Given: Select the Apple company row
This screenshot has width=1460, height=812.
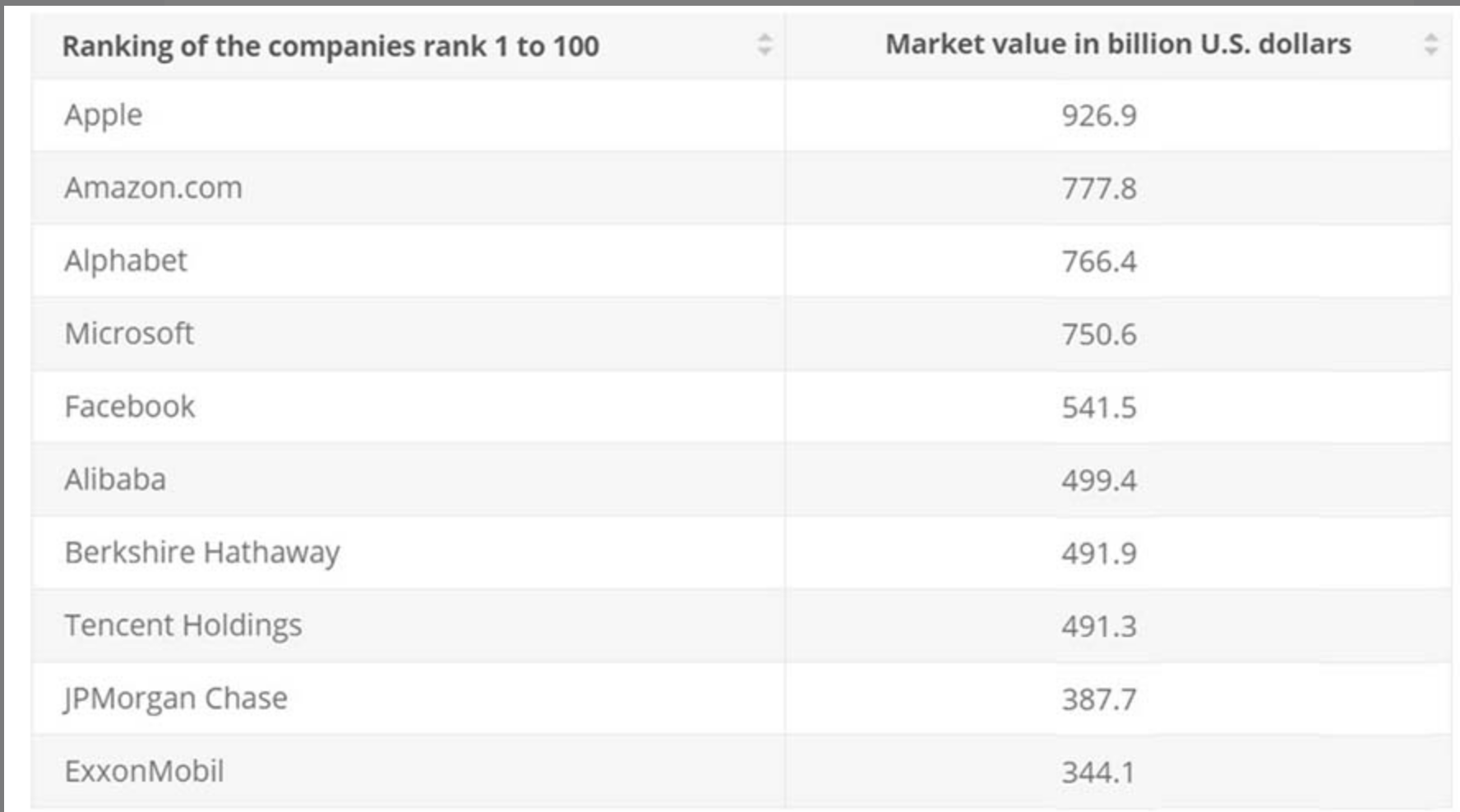Looking at the screenshot, I should (x=104, y=115).
